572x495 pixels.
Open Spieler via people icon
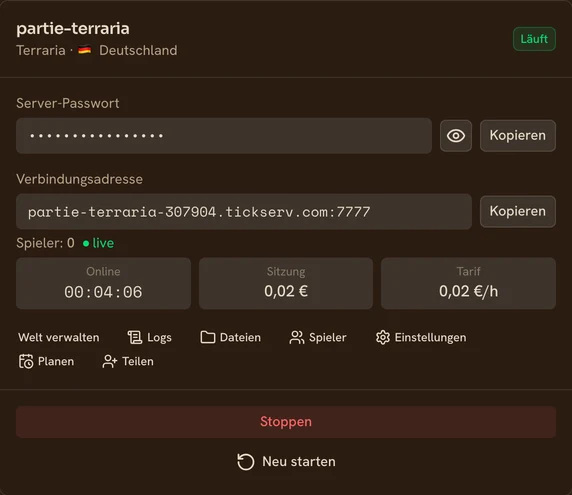click(297, 337)
